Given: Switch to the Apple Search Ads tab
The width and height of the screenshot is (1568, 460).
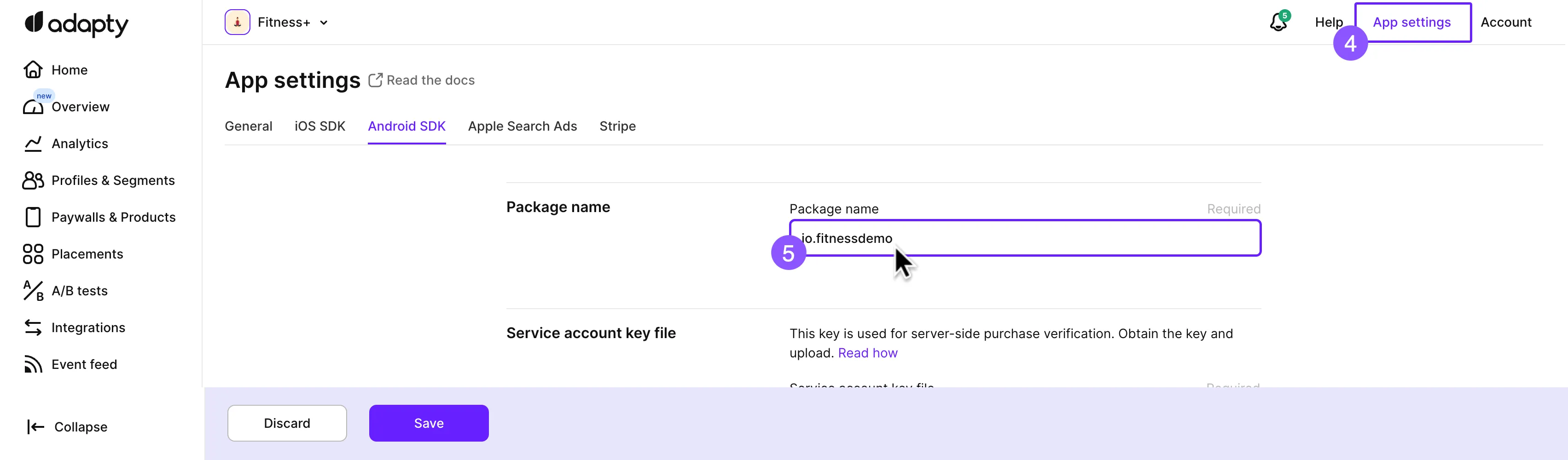Looking at the screenshot, I should pos(522,126).
